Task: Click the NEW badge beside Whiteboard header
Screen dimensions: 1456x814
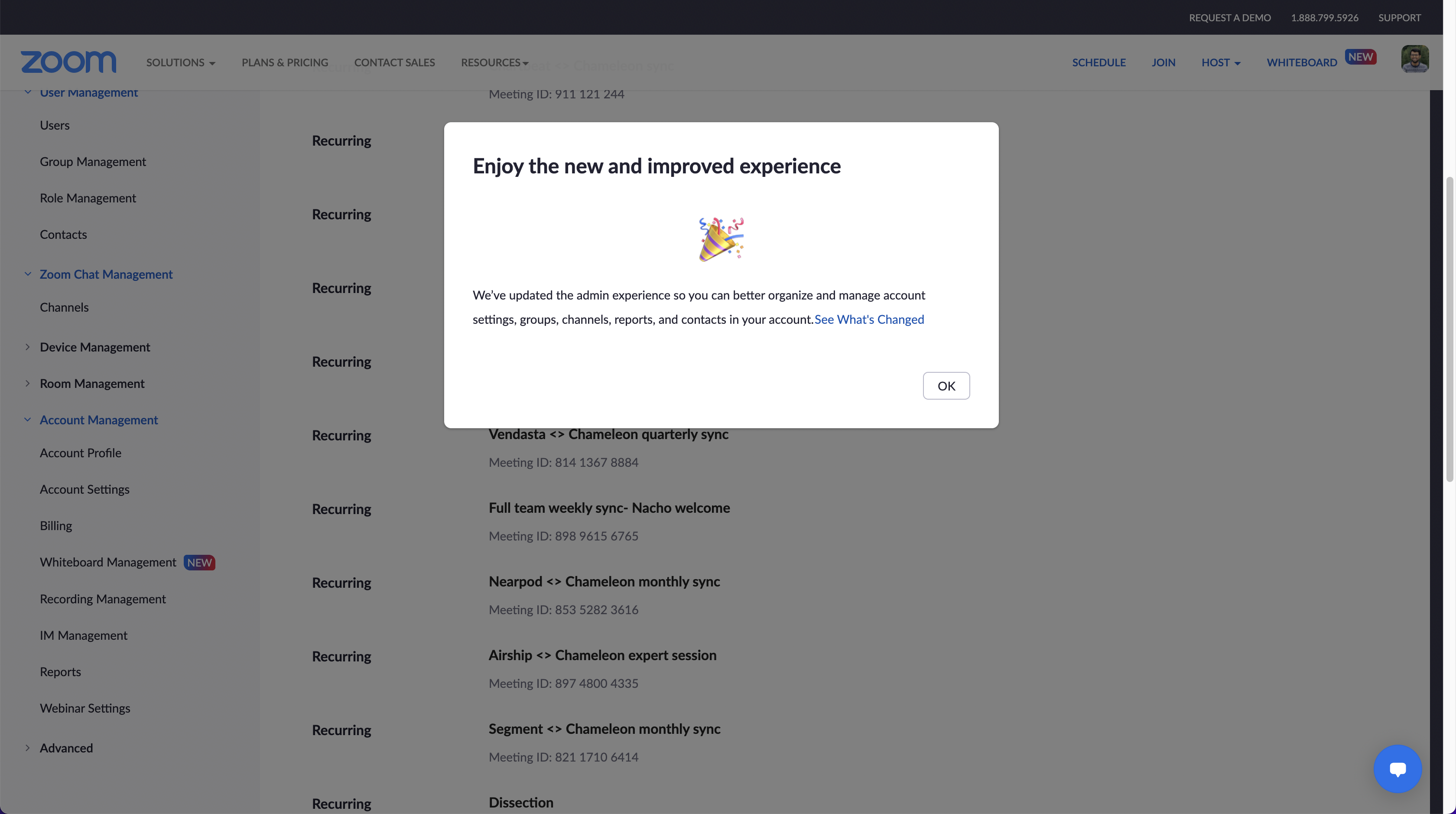Action: pyautogui.click(x=1361, y=56)
